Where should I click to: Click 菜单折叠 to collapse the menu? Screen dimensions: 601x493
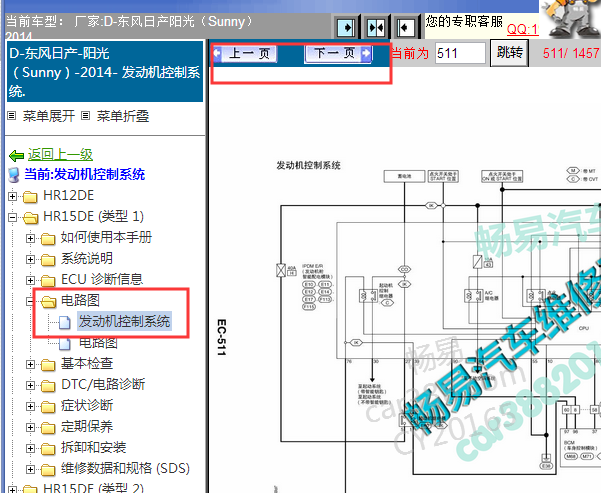(122, 116)
